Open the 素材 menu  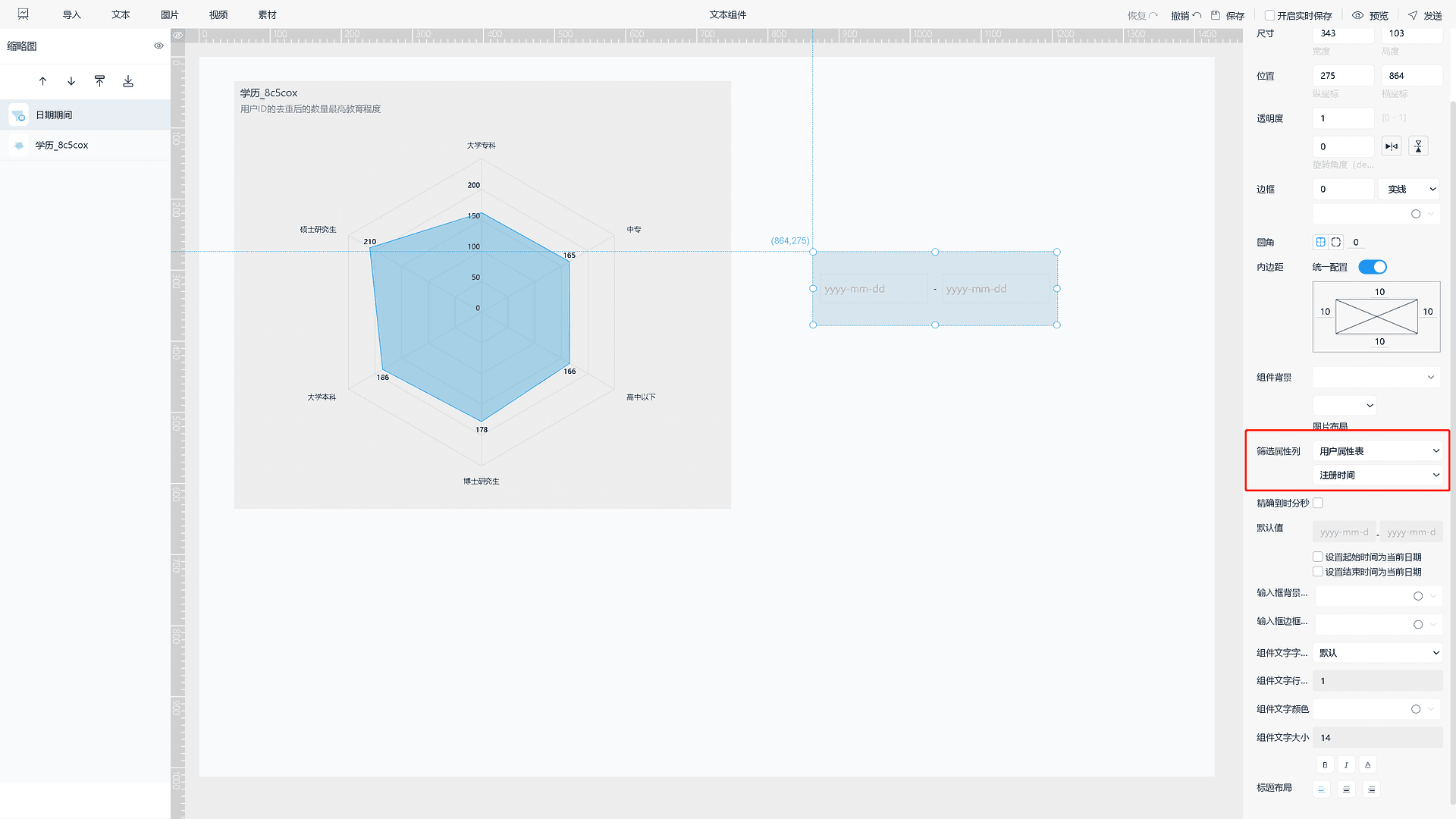(x=267, y=15)
